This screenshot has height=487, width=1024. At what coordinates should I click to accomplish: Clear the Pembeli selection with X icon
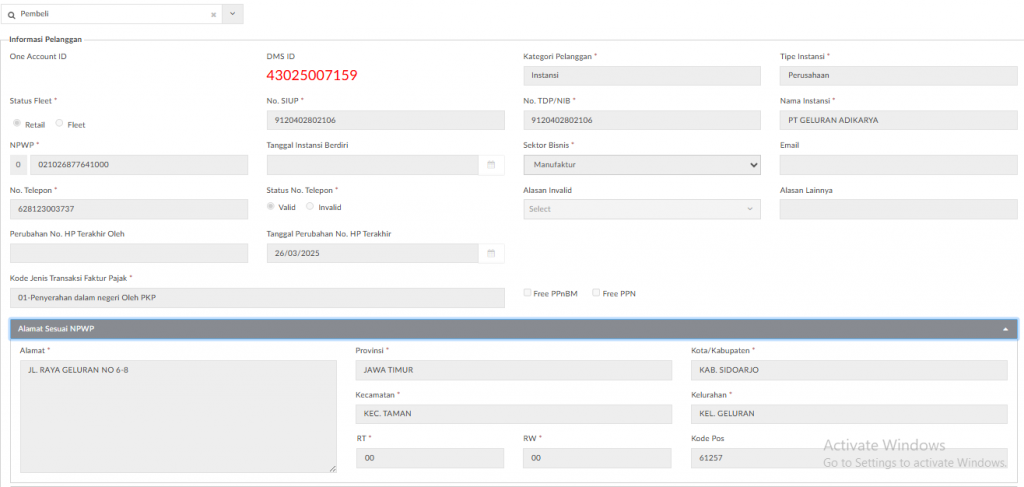coord(213,15)
